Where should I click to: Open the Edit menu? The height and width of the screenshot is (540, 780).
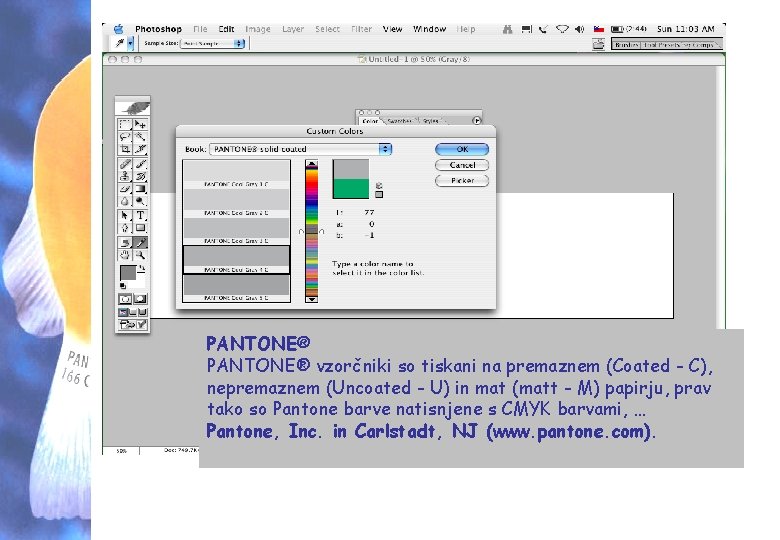click(x=226, y=29)
